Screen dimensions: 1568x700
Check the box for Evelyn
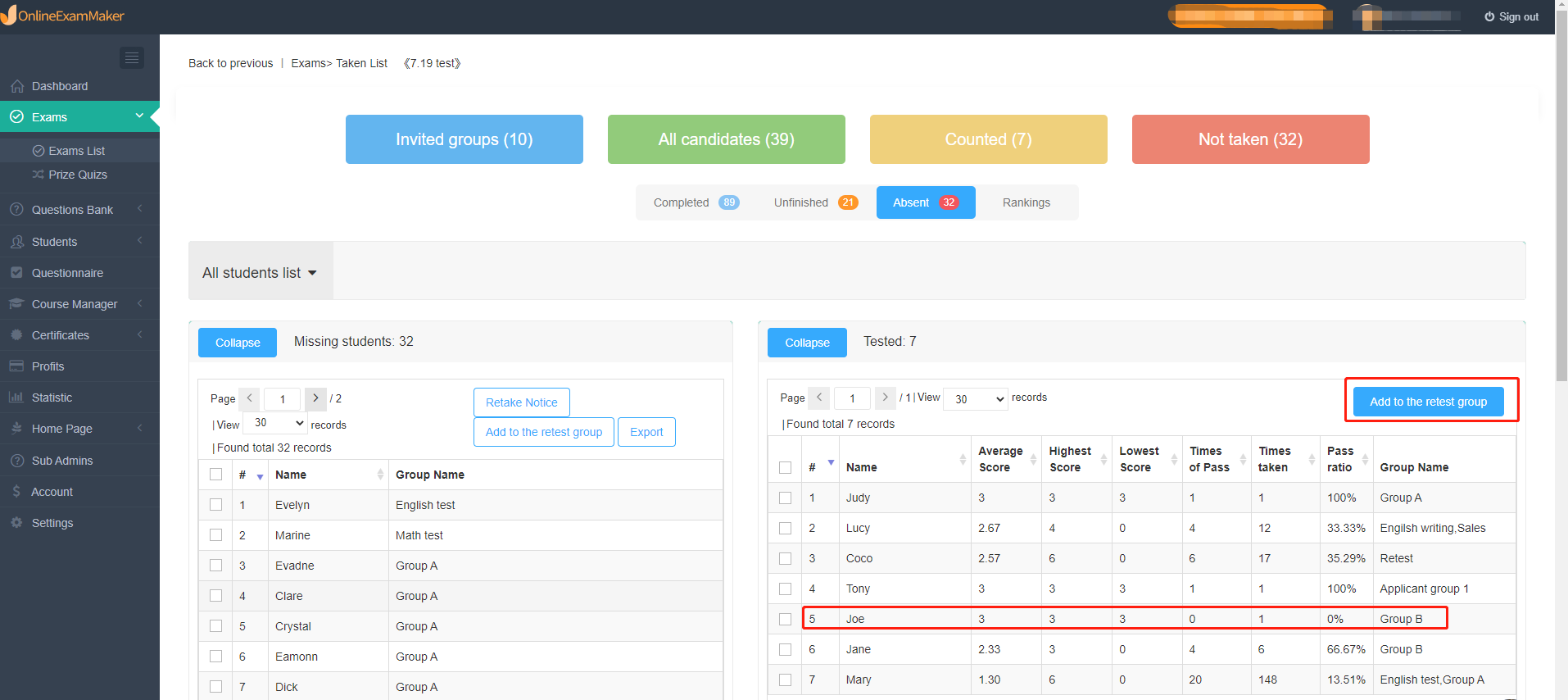[x=216, y=505]
